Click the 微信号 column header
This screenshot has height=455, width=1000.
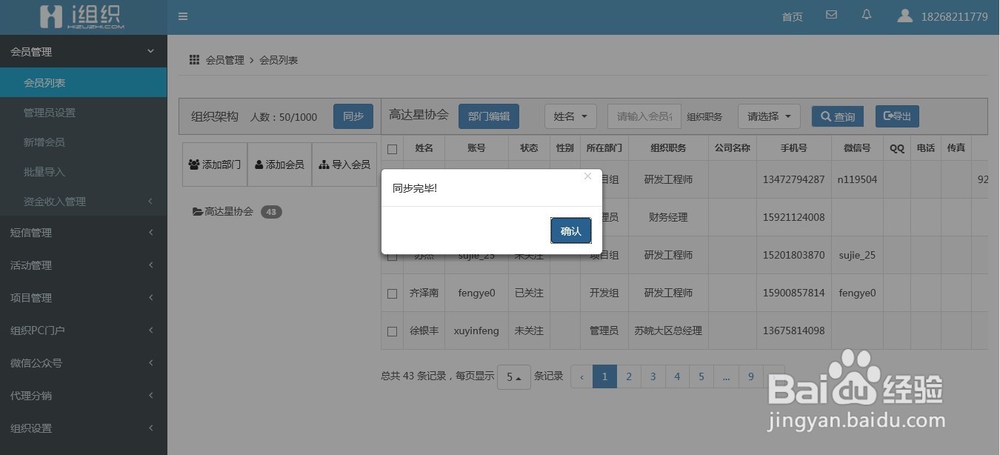[857, 148]
